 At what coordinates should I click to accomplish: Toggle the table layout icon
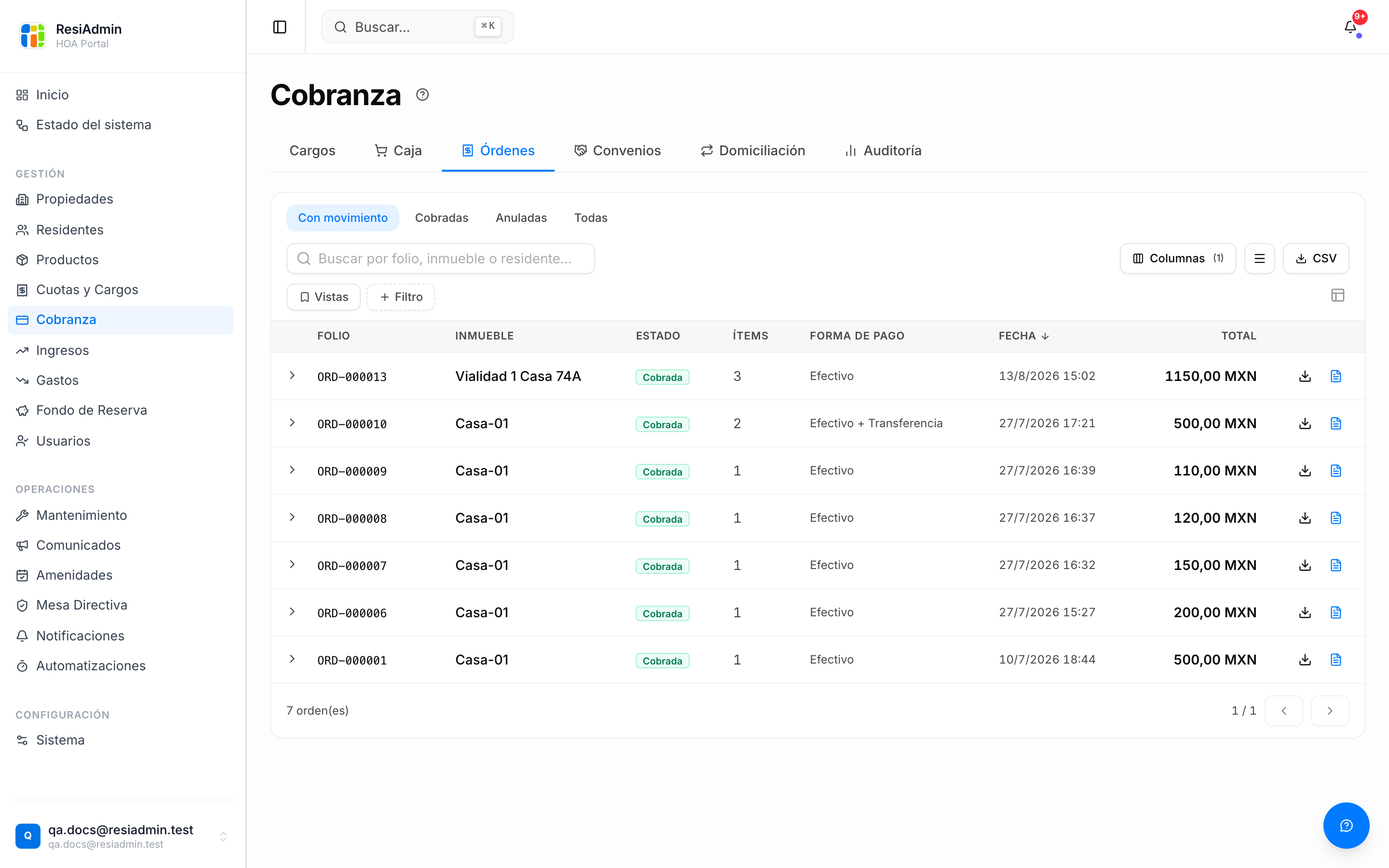[1337, 295]
